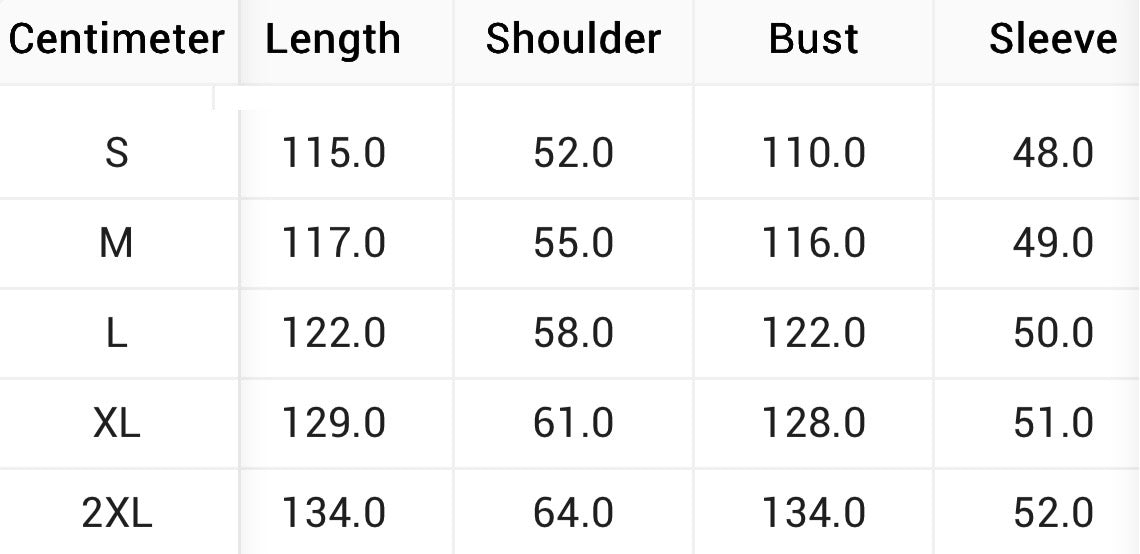Select the 2XL size row label
The image size is (1140, 554).
[117, 513]
